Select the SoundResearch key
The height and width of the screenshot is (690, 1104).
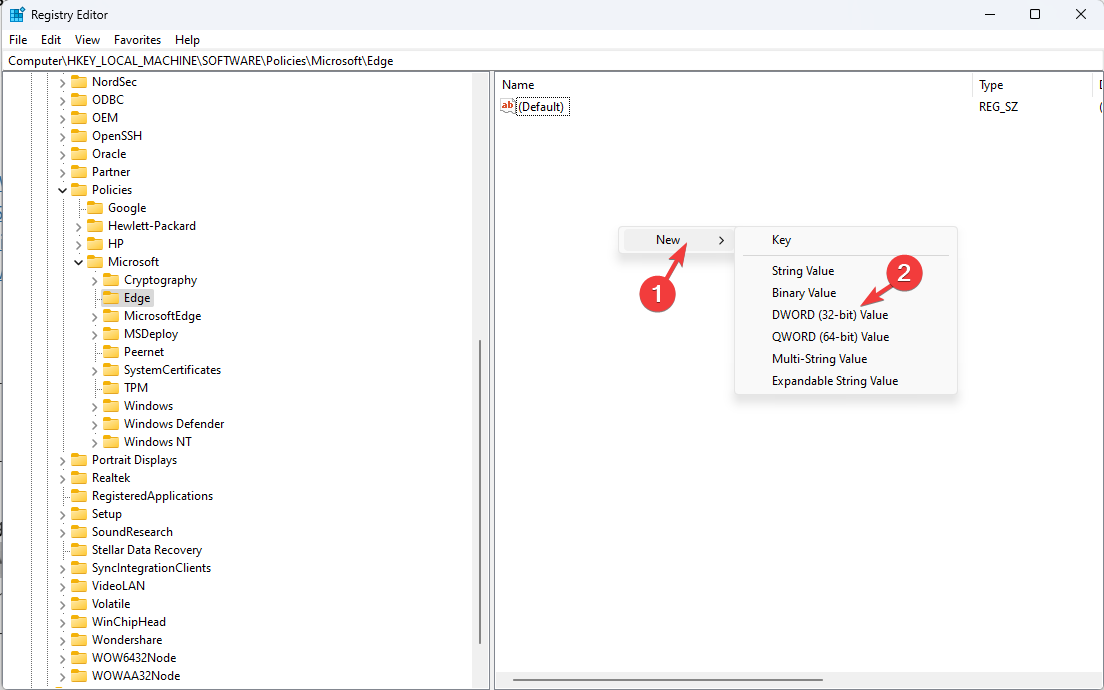click(x=132, y=532)
